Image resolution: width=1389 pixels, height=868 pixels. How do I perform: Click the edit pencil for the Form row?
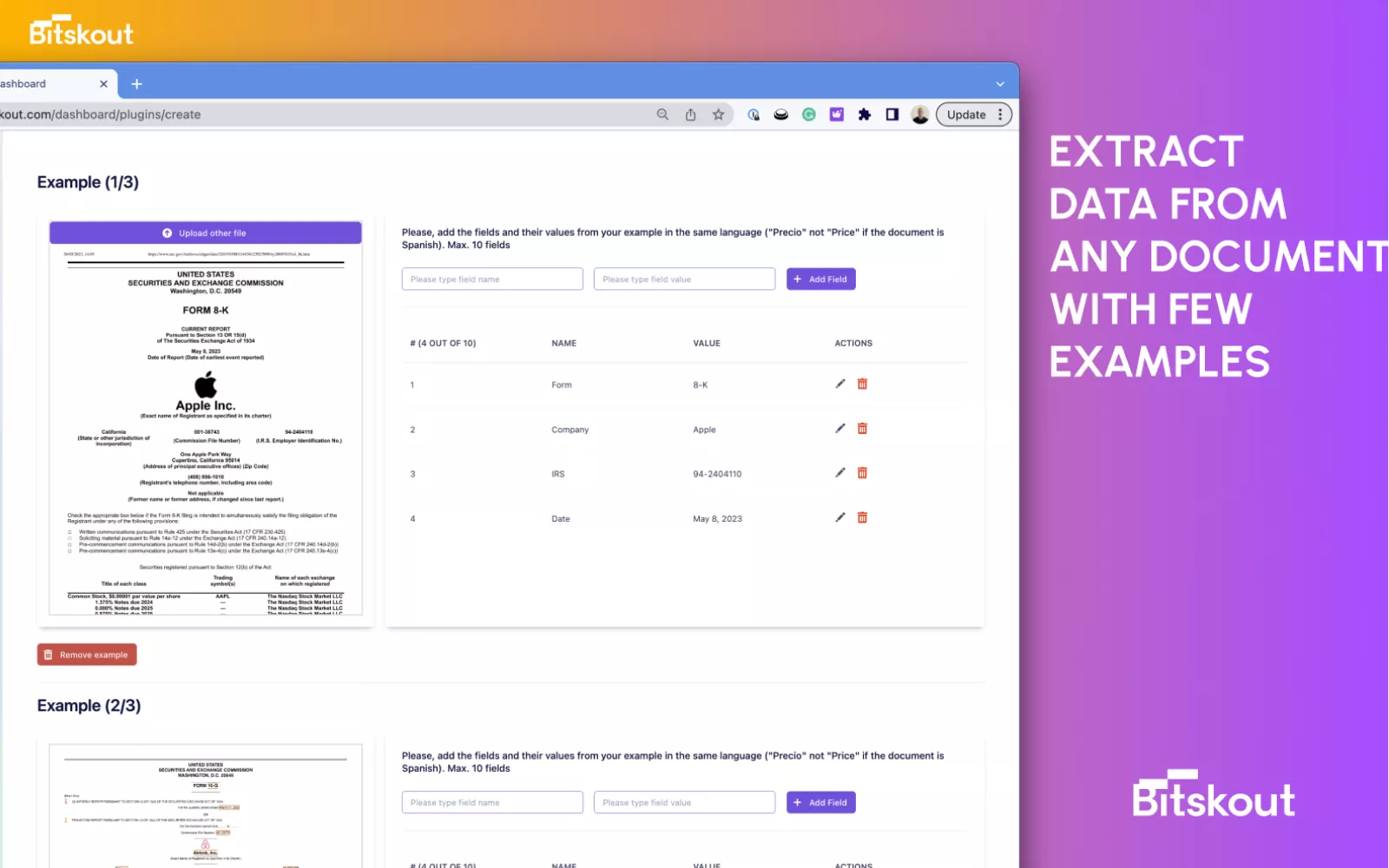tap(839, 384)
